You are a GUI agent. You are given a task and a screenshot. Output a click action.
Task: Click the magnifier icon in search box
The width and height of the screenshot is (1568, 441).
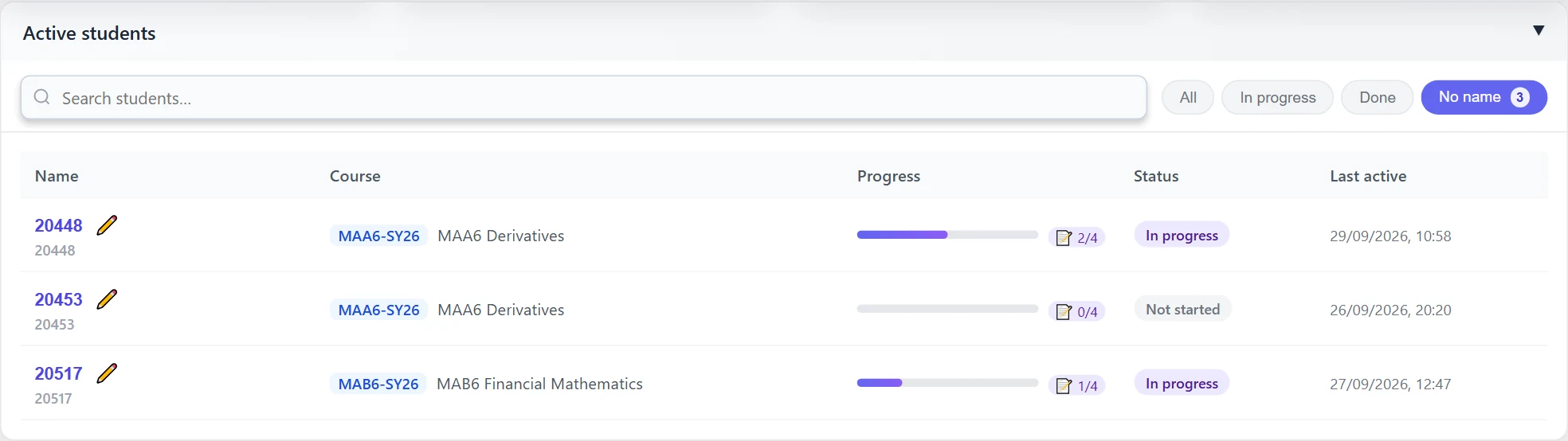pos(42,97)
